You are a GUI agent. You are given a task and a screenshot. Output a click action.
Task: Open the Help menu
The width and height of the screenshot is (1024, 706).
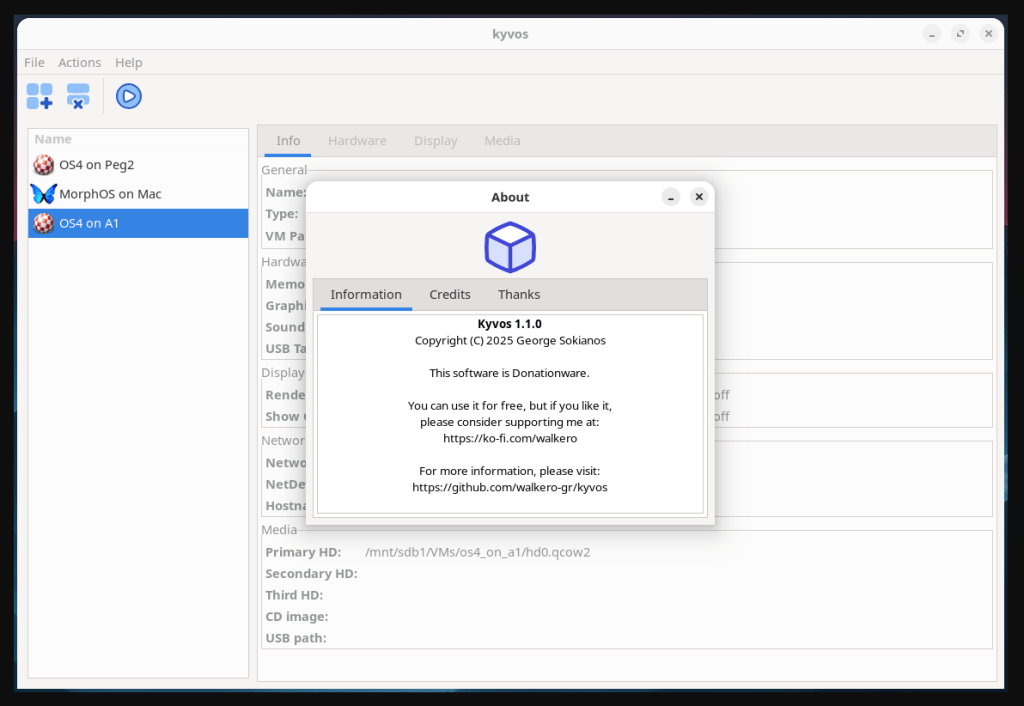tap(128, 62)
